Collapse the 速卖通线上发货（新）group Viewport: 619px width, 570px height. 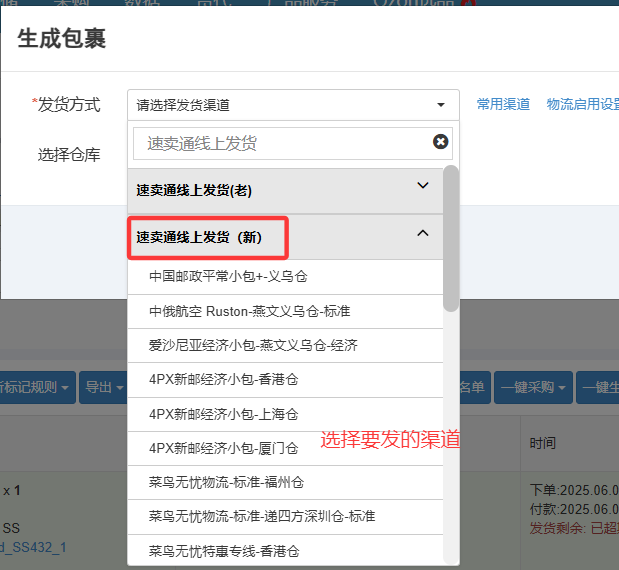pyautogui.click(x=285, y=237)
